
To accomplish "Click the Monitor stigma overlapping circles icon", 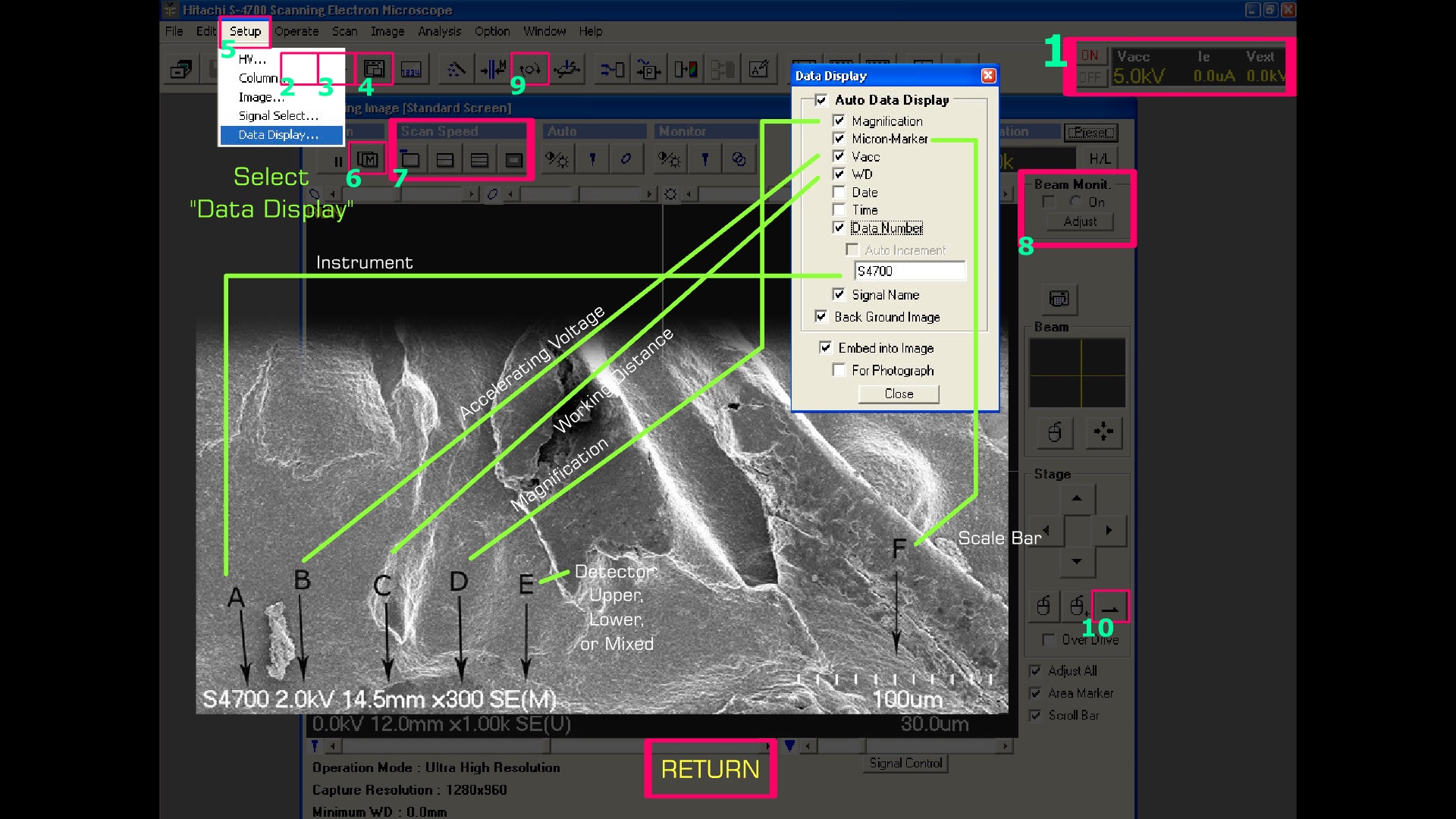I will 739,159.
